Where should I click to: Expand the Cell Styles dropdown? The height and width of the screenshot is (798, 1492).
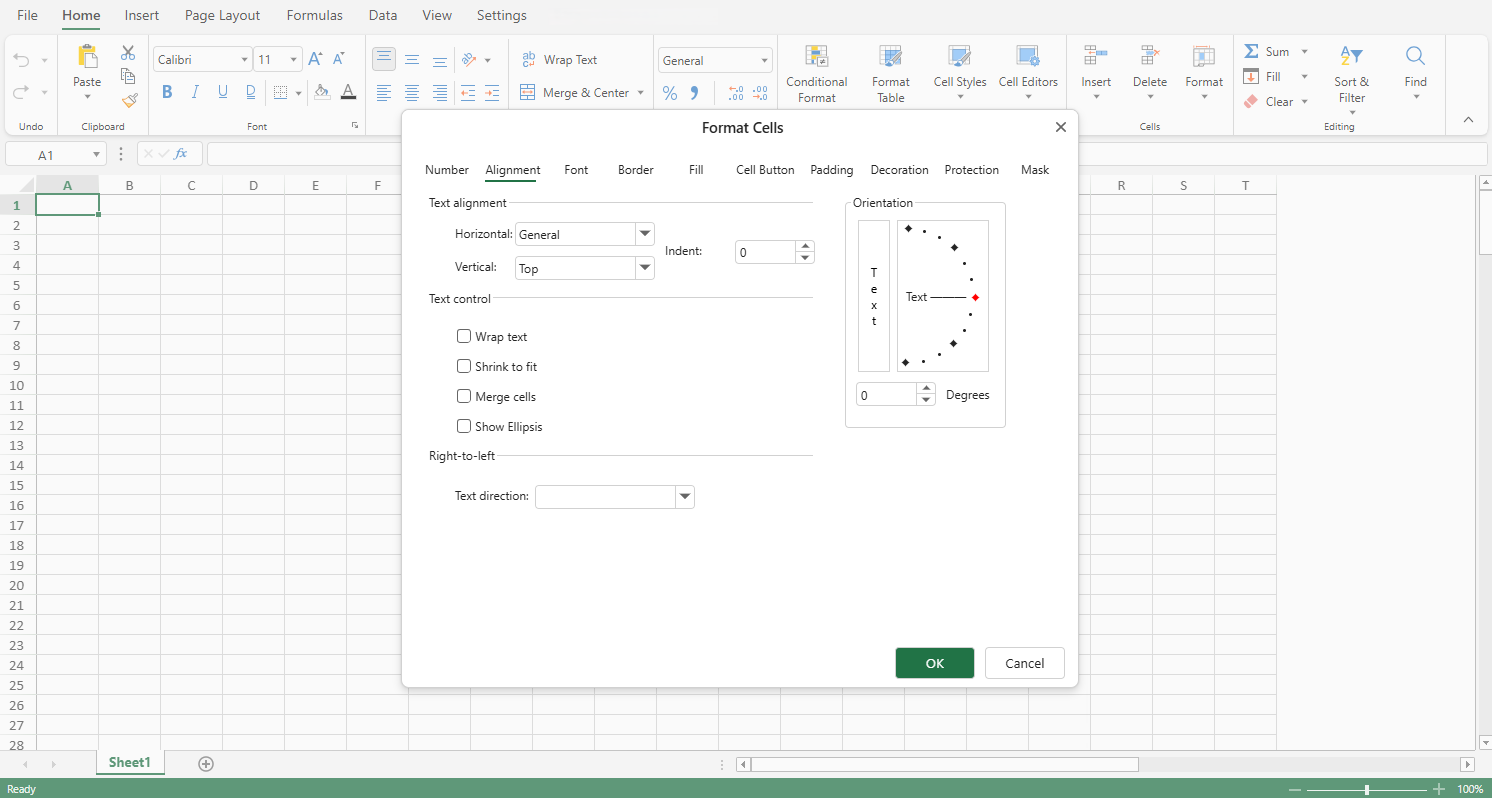959,97
